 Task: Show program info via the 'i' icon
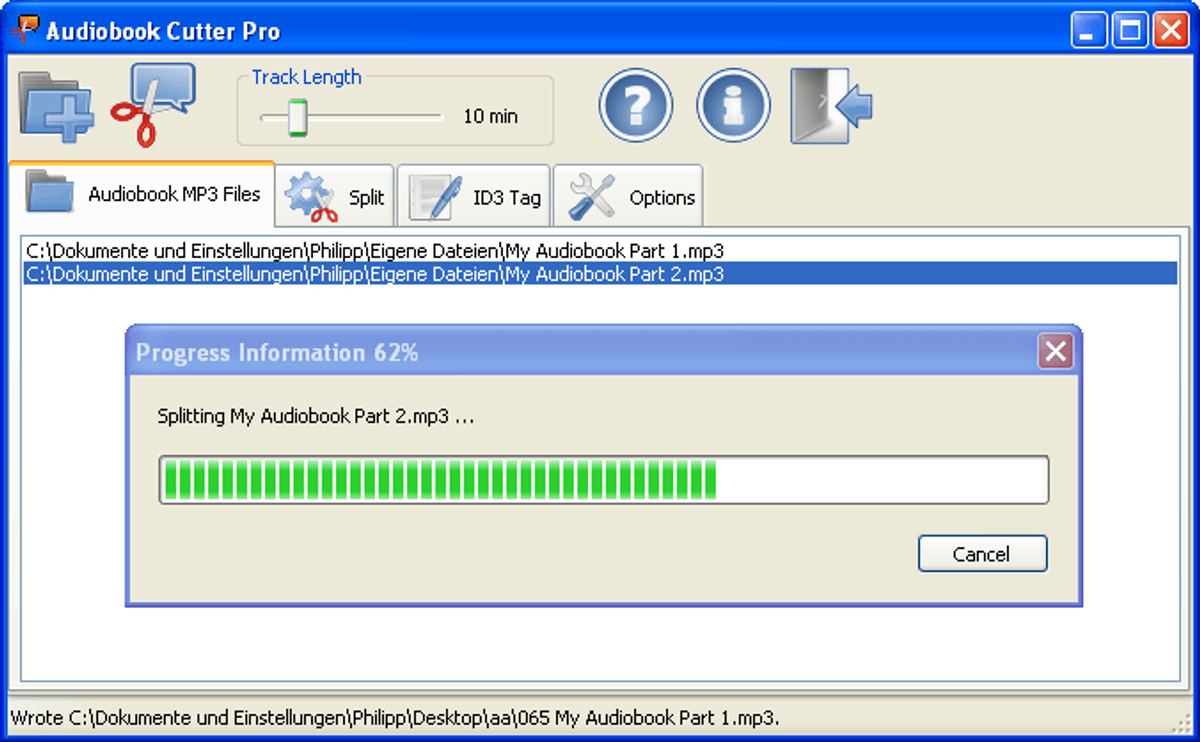click(733, 105)
